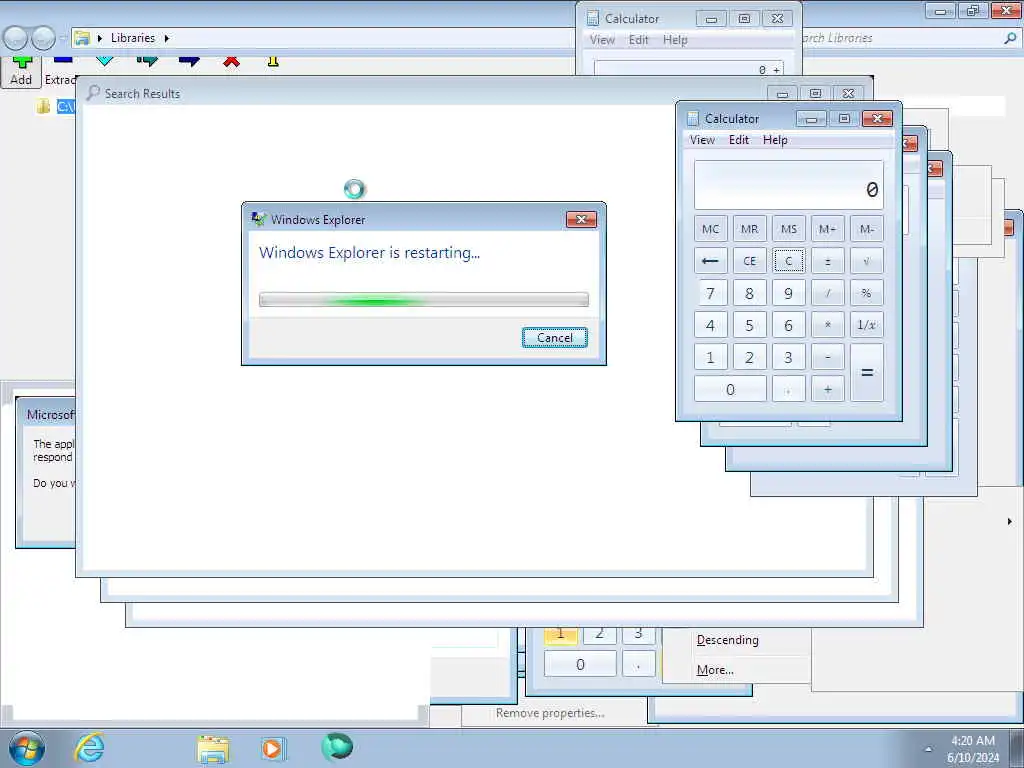Open the Help menu of front Calculator
Screen dimensions: 1024x768
775,140
